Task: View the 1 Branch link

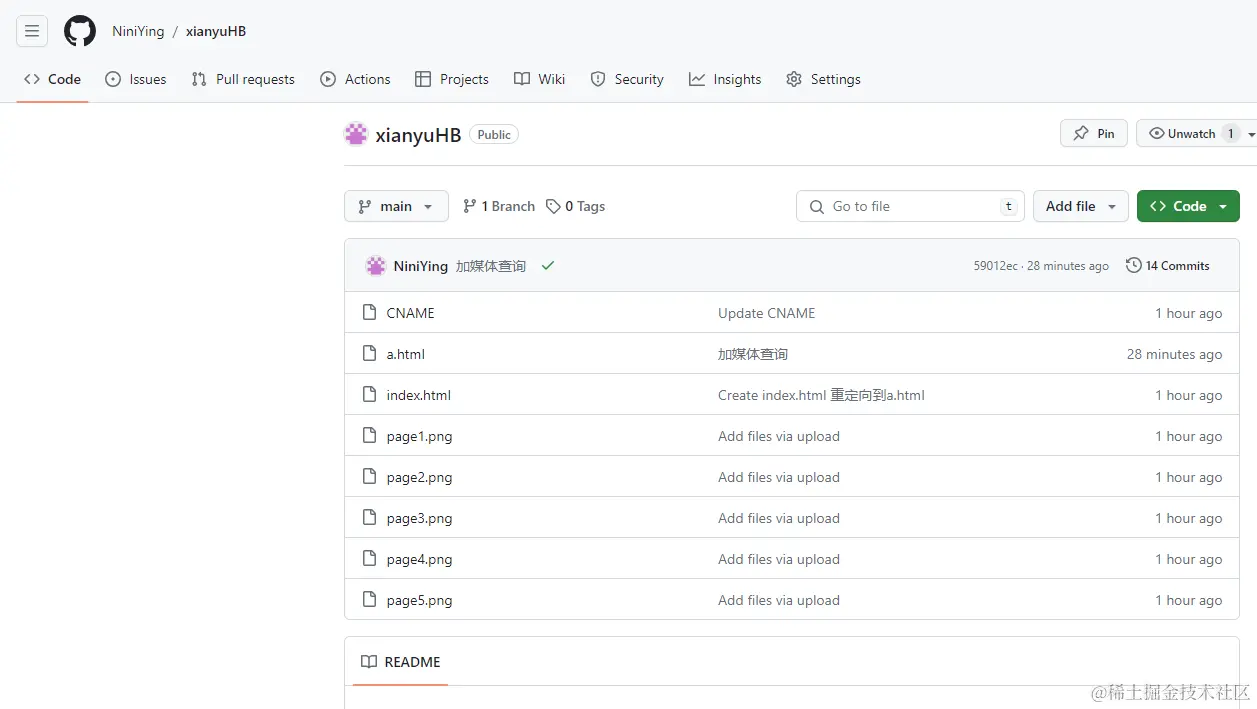Action: 499,206
